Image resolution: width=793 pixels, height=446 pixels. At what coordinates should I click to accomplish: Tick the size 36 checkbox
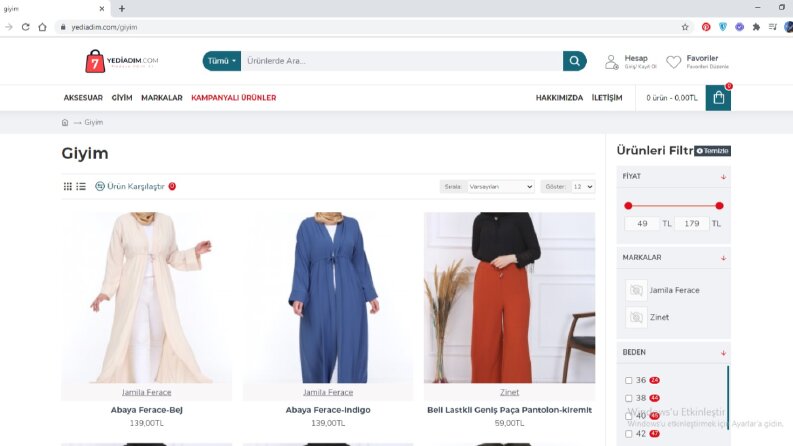(629, 380)
